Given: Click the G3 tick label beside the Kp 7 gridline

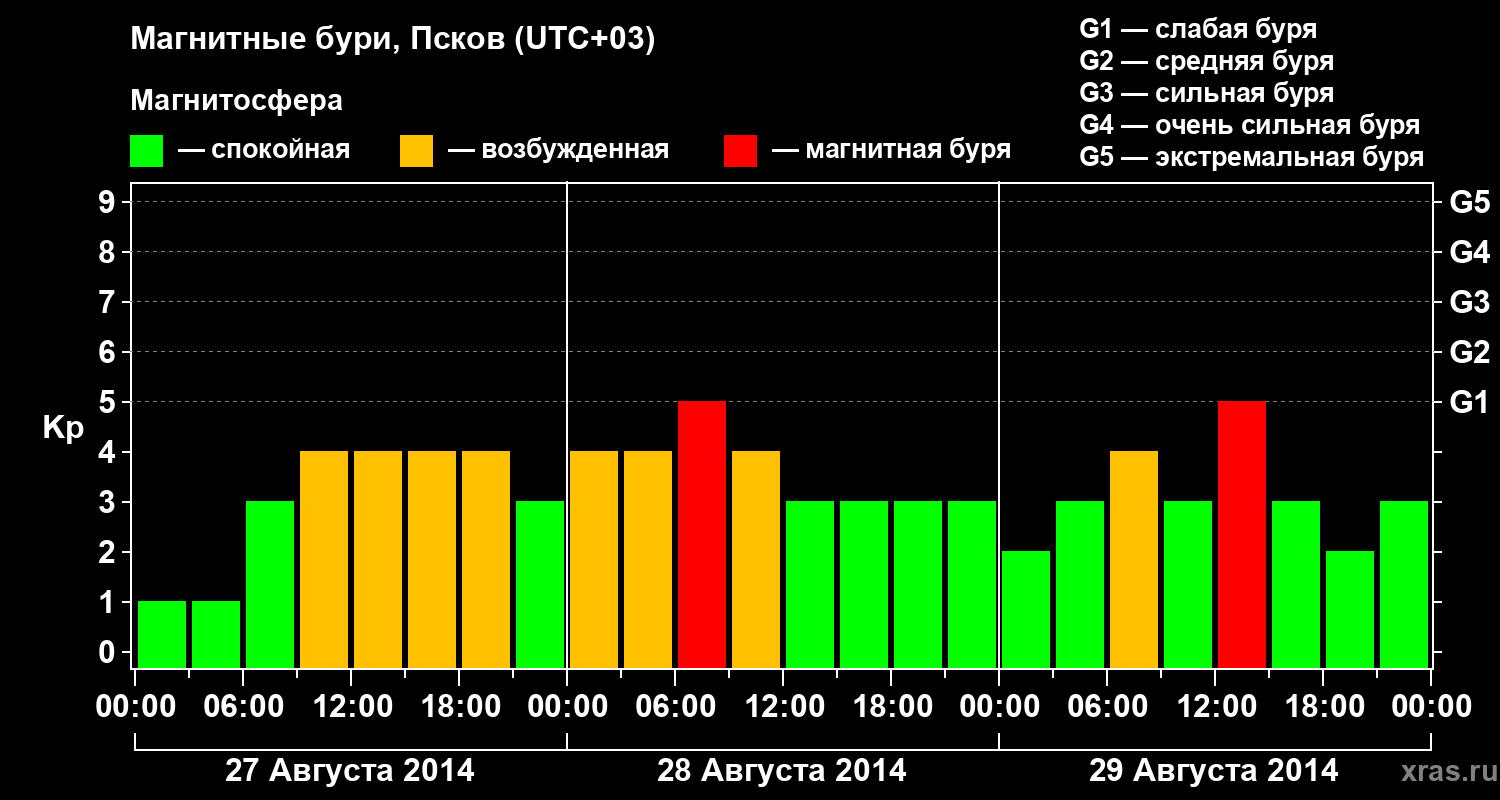Looking at the screenshot, I should tap(1469, 302).
